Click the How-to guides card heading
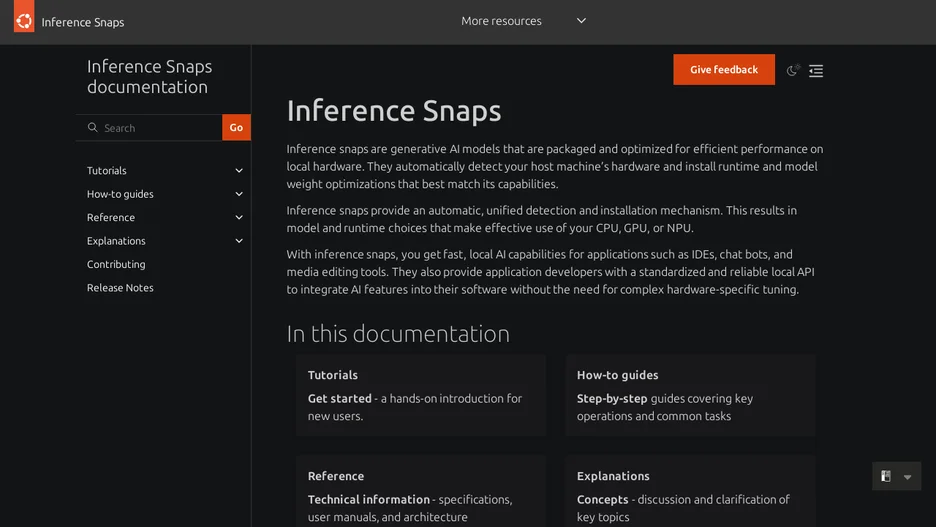The width and height of the screenshot is (936, 527). point(617,375)
